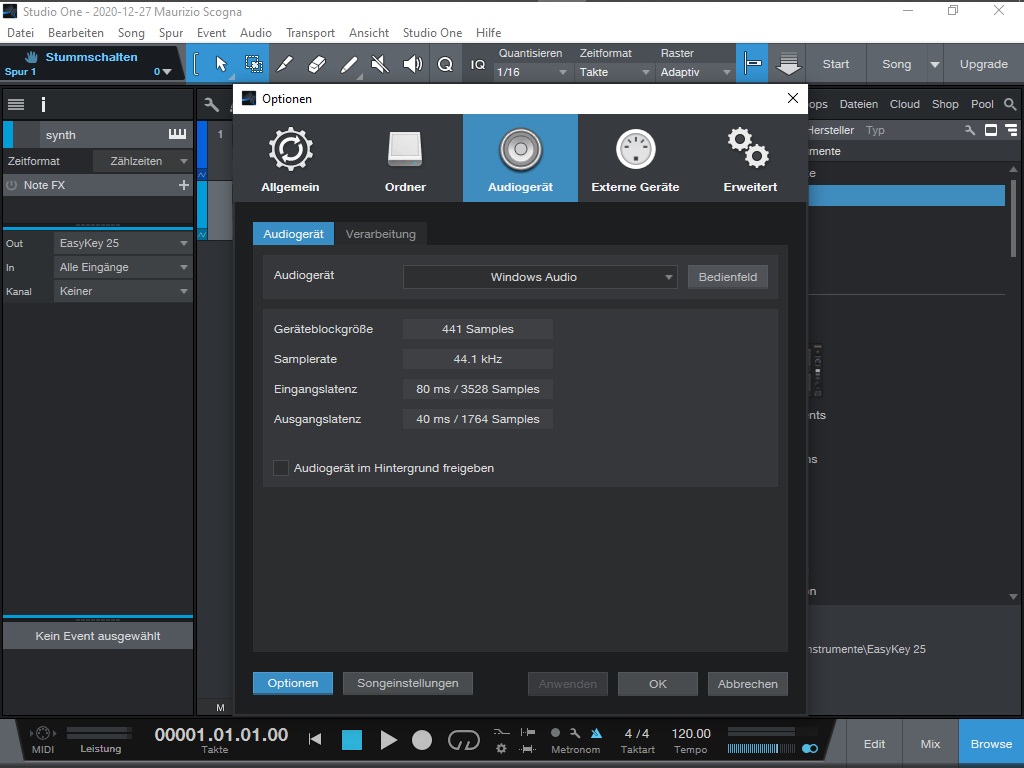
Task: Open the Erweitert options page
Action: (750, 158)
